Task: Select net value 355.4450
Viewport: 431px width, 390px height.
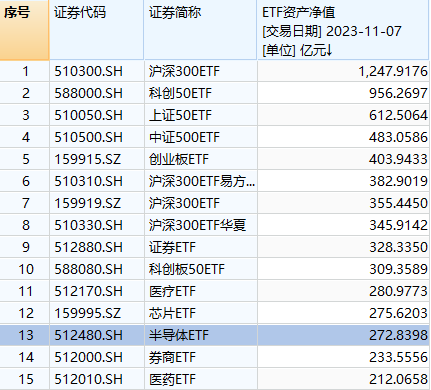Action: 343,203
